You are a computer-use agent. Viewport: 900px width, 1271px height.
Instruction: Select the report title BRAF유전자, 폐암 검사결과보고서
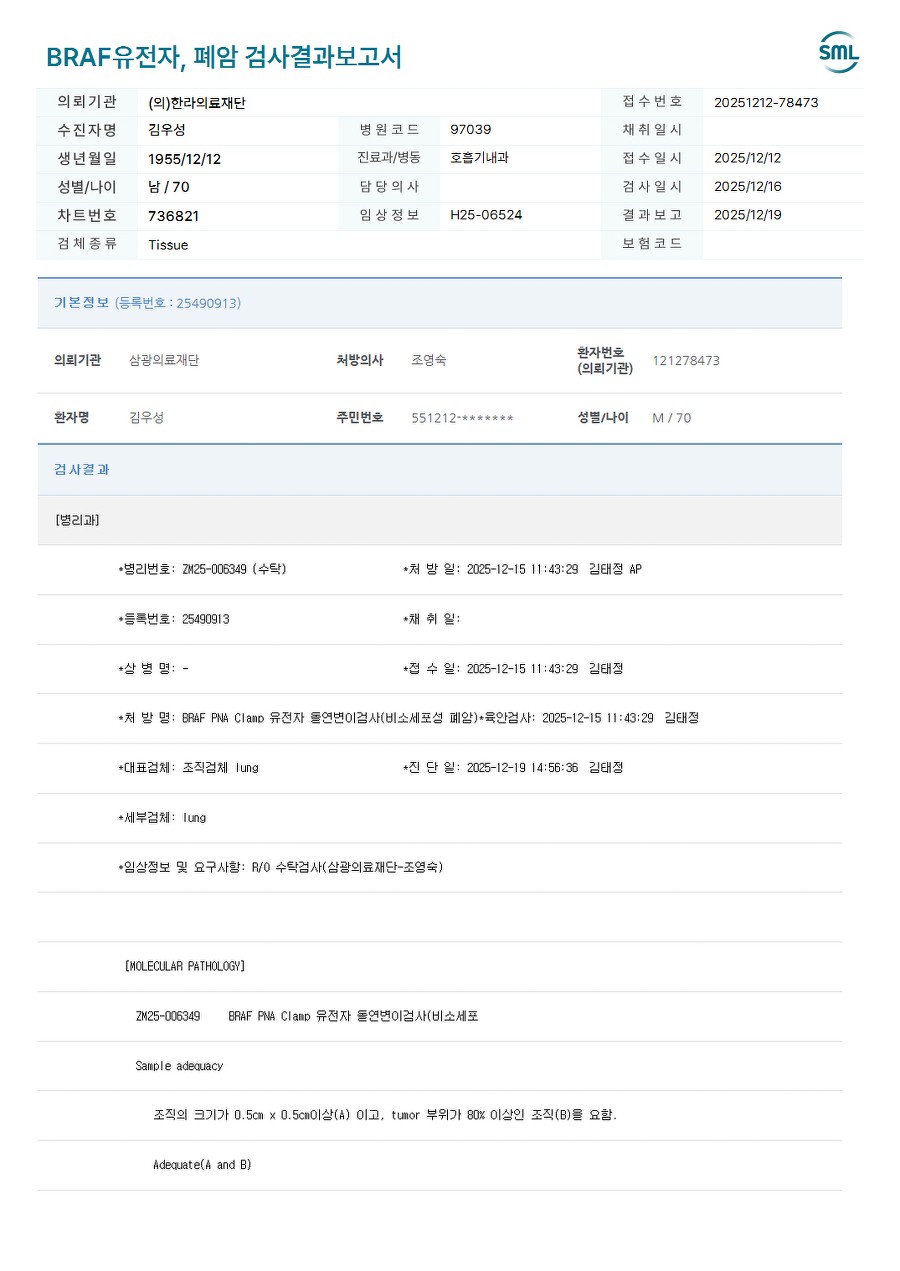[x=224, y=57]
